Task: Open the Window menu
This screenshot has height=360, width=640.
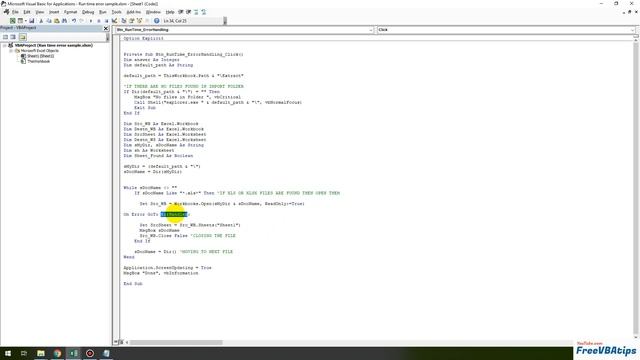Action: (x=153, y=12)
